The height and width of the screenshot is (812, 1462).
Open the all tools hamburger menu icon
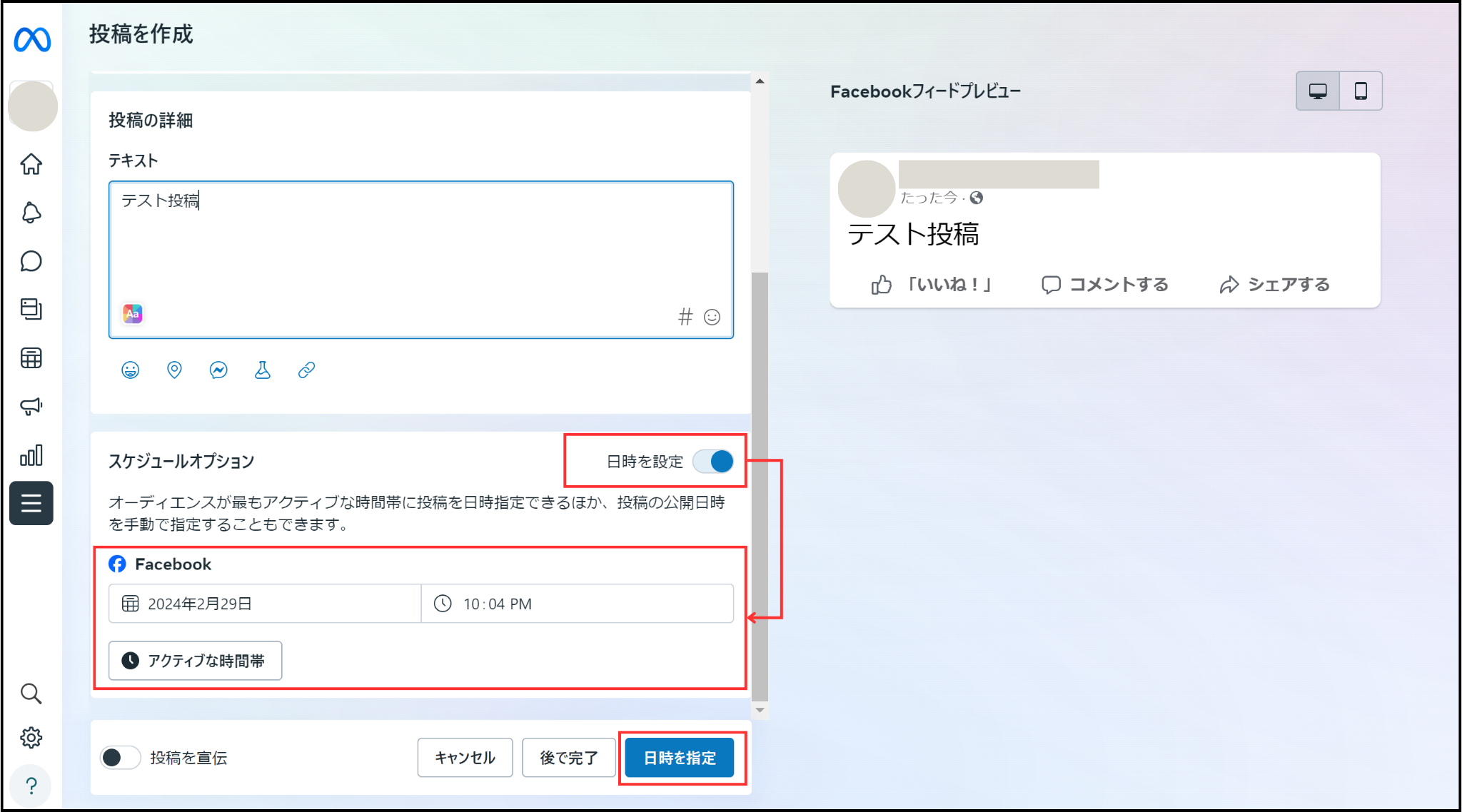pyautogui.click(x=31, y=503)
